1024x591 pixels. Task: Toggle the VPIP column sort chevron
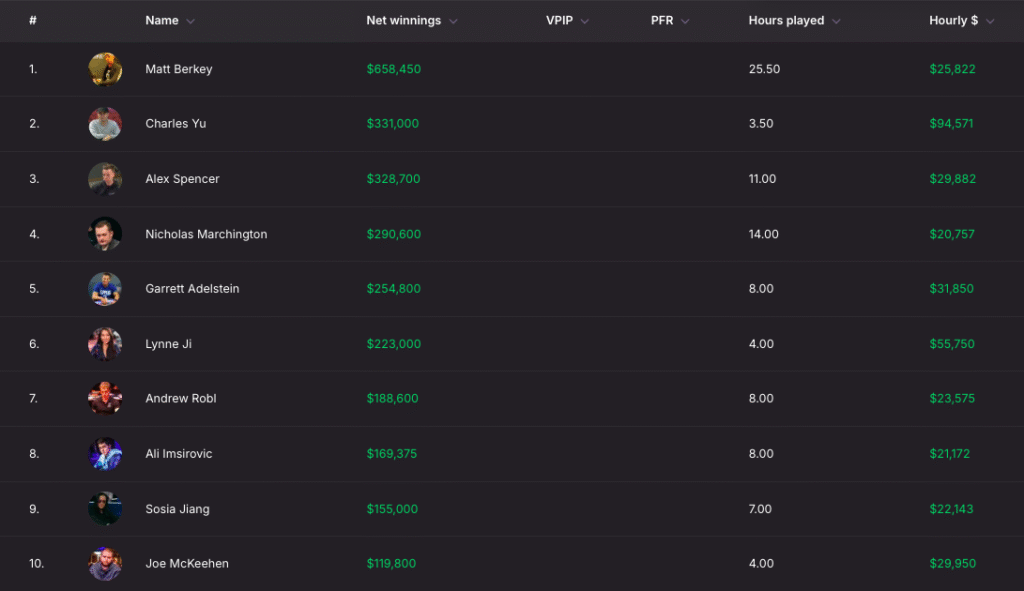584,22
